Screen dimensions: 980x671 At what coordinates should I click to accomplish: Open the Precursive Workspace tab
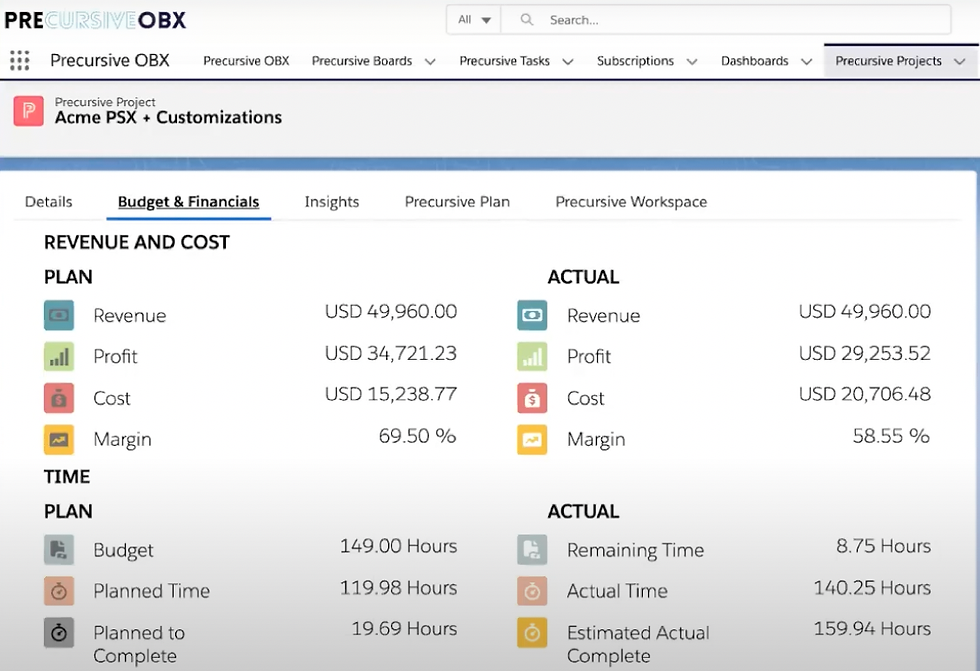point(631,202)
